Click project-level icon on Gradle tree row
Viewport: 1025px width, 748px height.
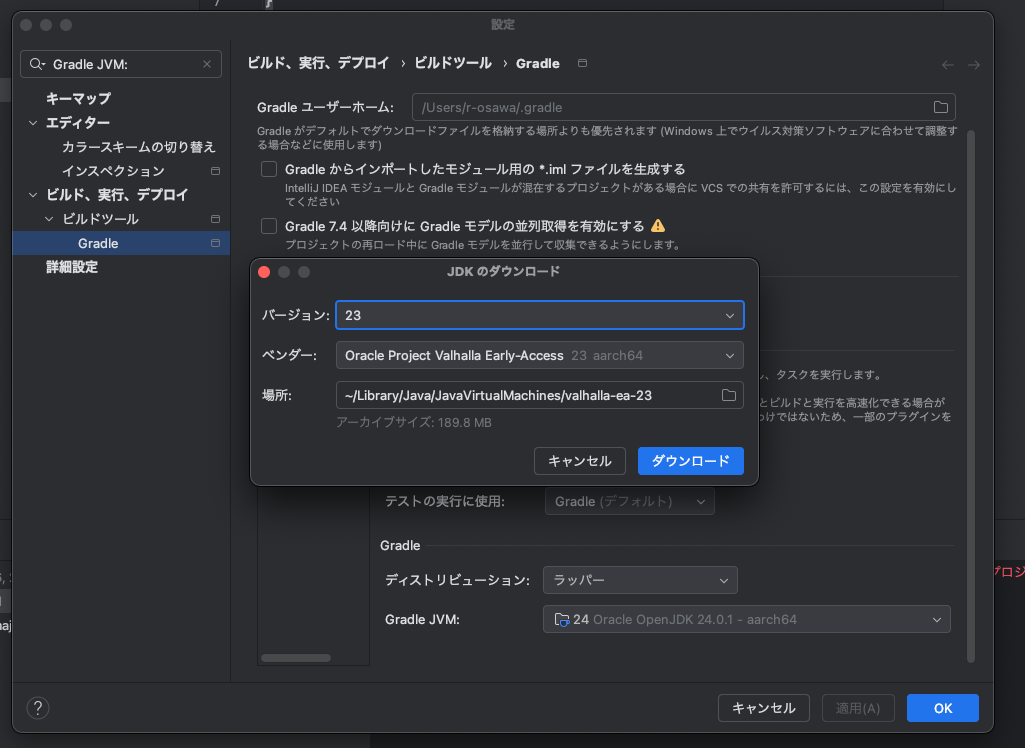[x=215, y=243]
